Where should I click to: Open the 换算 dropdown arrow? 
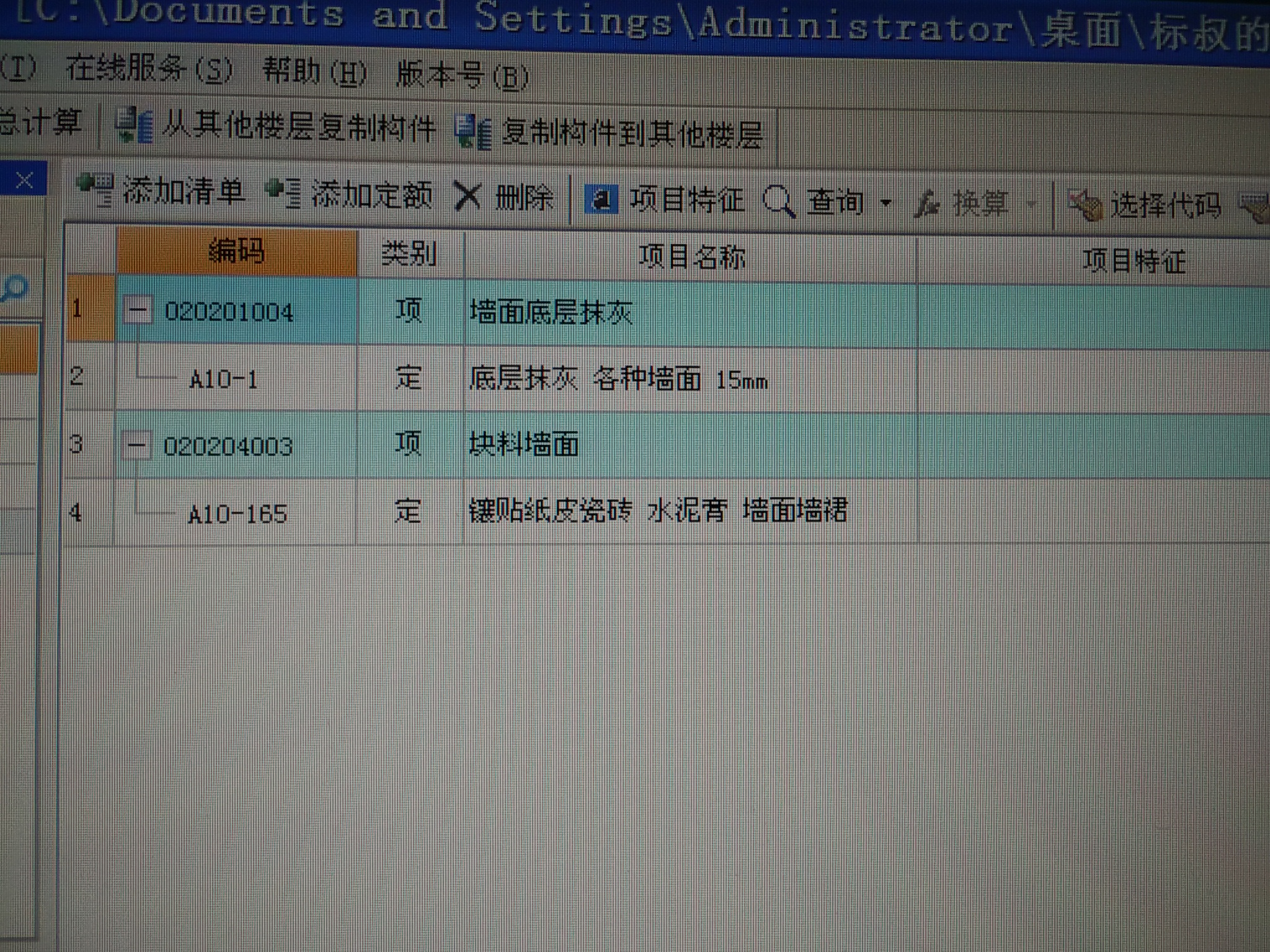click(1032, 205)
